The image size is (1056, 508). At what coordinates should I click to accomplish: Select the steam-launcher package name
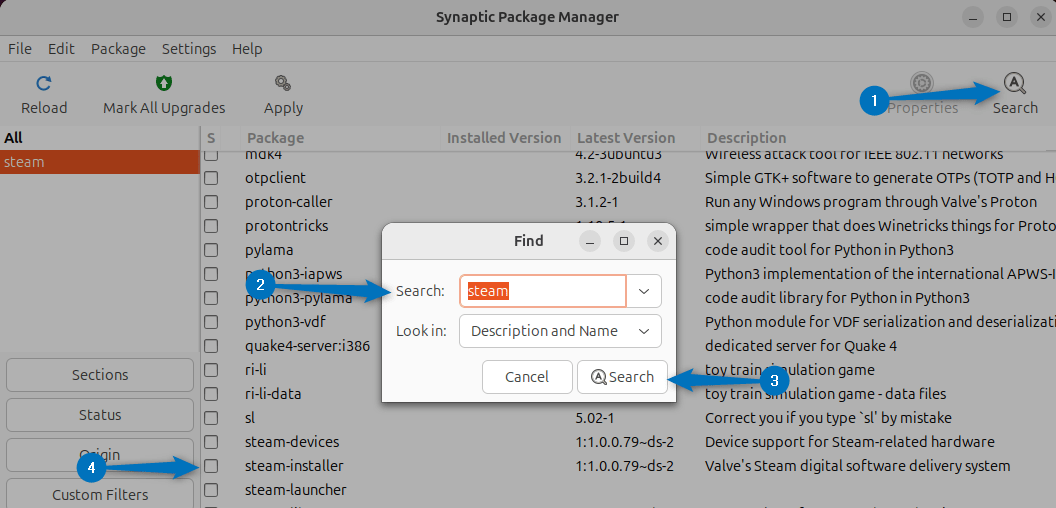pyautogui.click(x=296, y=490)
